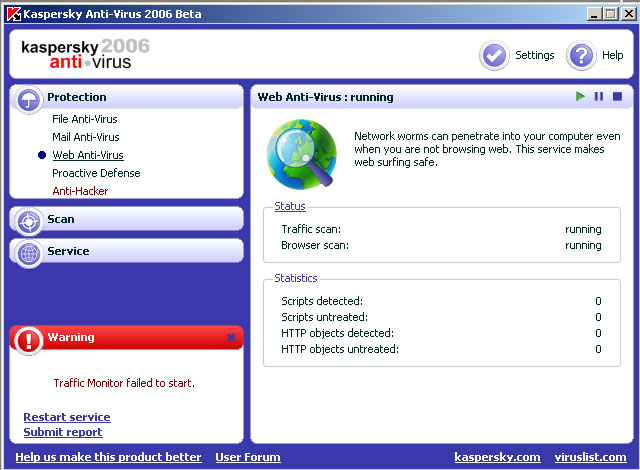Screen dimensions: 640x470
Task: Open the User Forum link
Action: 248,457
